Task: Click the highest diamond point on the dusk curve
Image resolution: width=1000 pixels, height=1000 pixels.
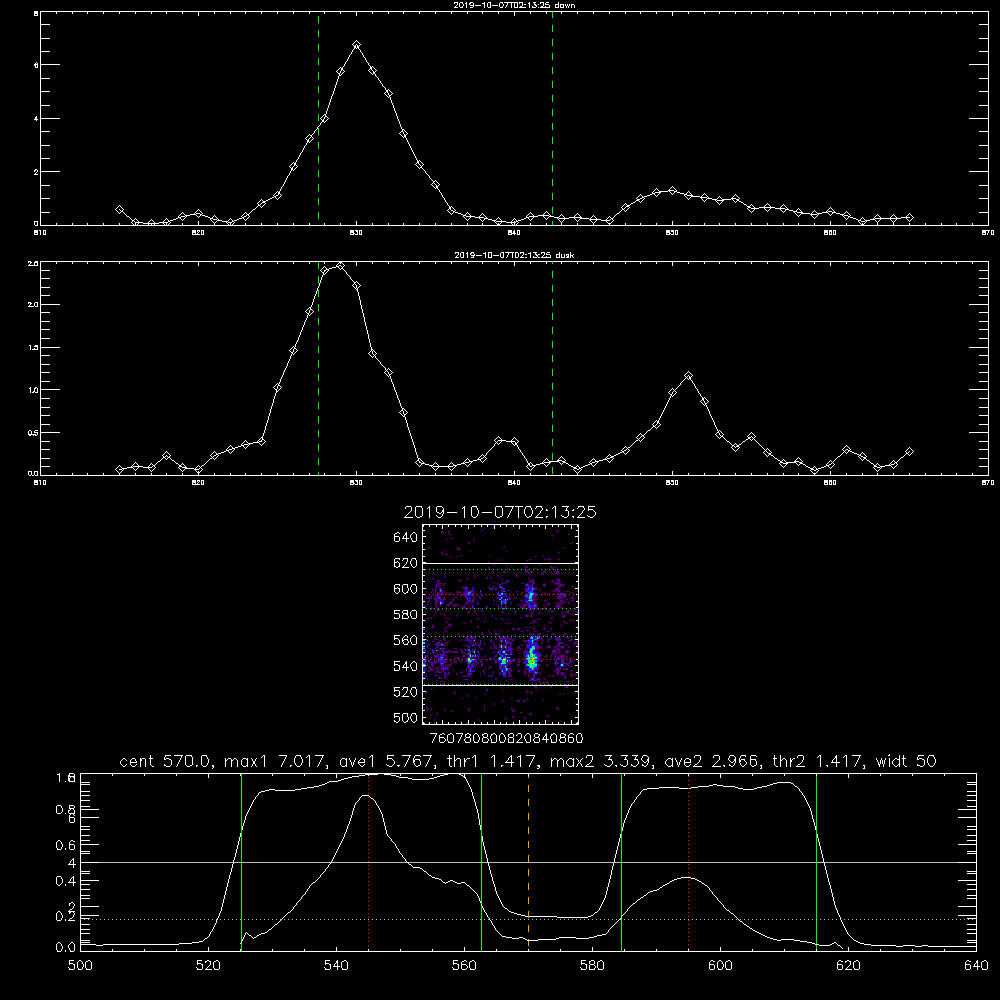Action: (x=341, y=266)
